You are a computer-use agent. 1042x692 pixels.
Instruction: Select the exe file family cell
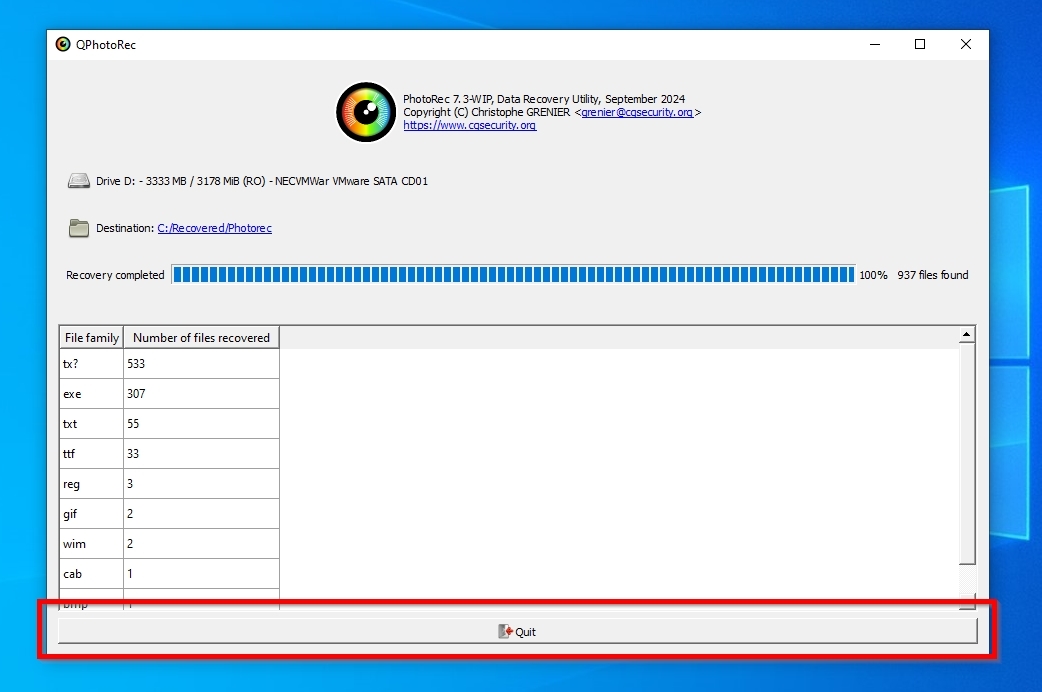click(x=91, y=394)
